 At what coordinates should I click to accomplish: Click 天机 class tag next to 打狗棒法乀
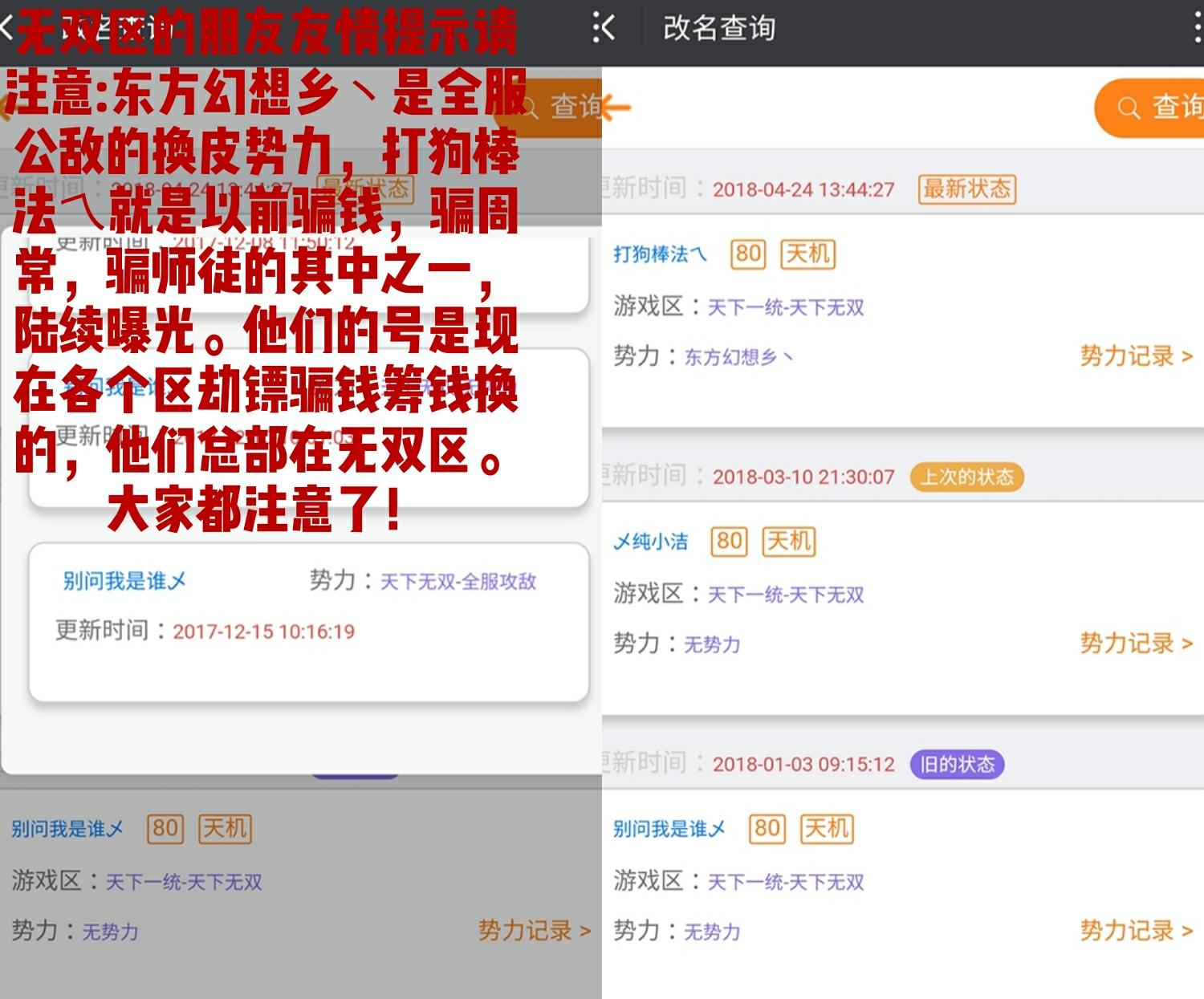coord(808,254)
